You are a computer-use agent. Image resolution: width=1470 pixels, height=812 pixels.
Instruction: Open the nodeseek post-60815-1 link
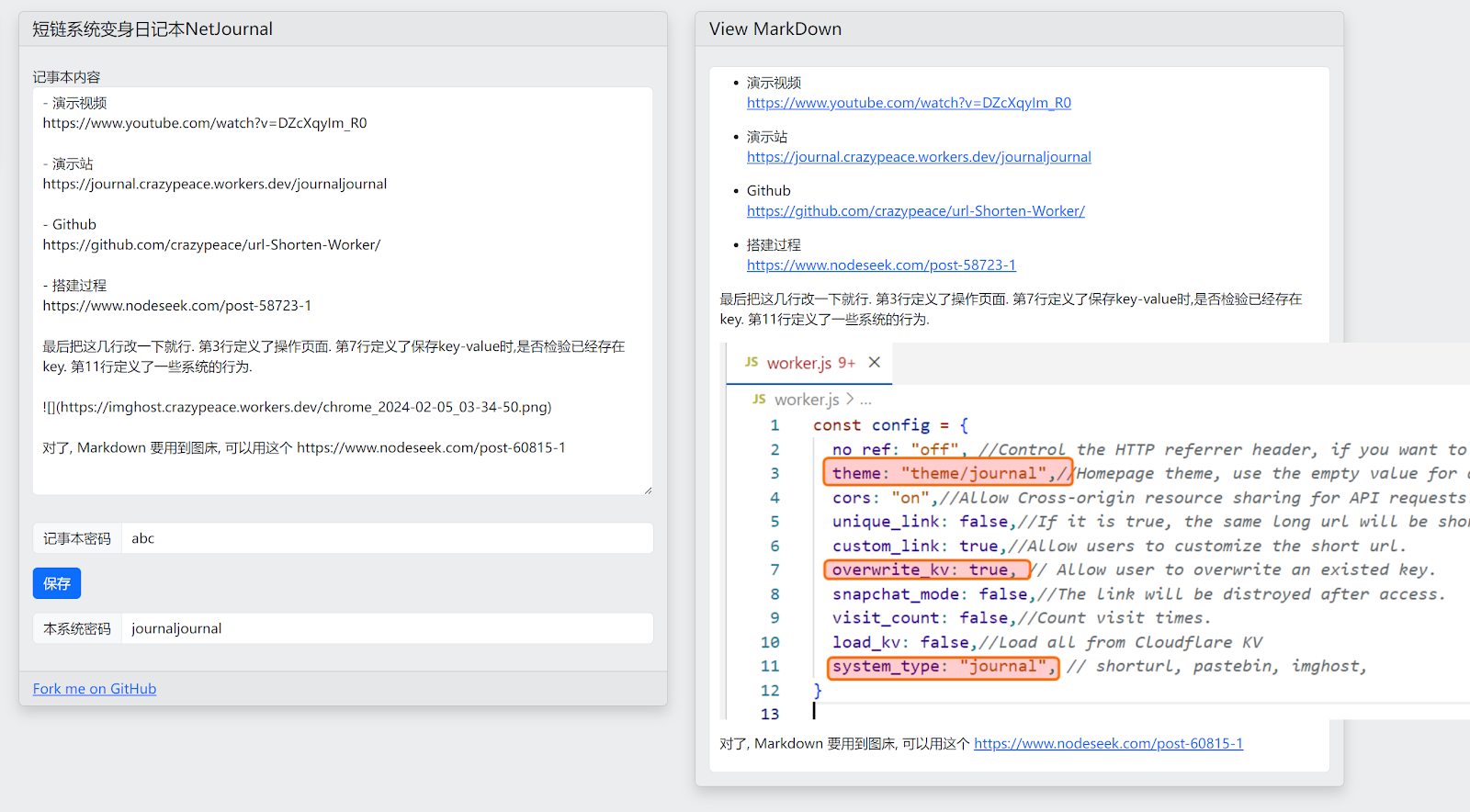coord(1108,744)
